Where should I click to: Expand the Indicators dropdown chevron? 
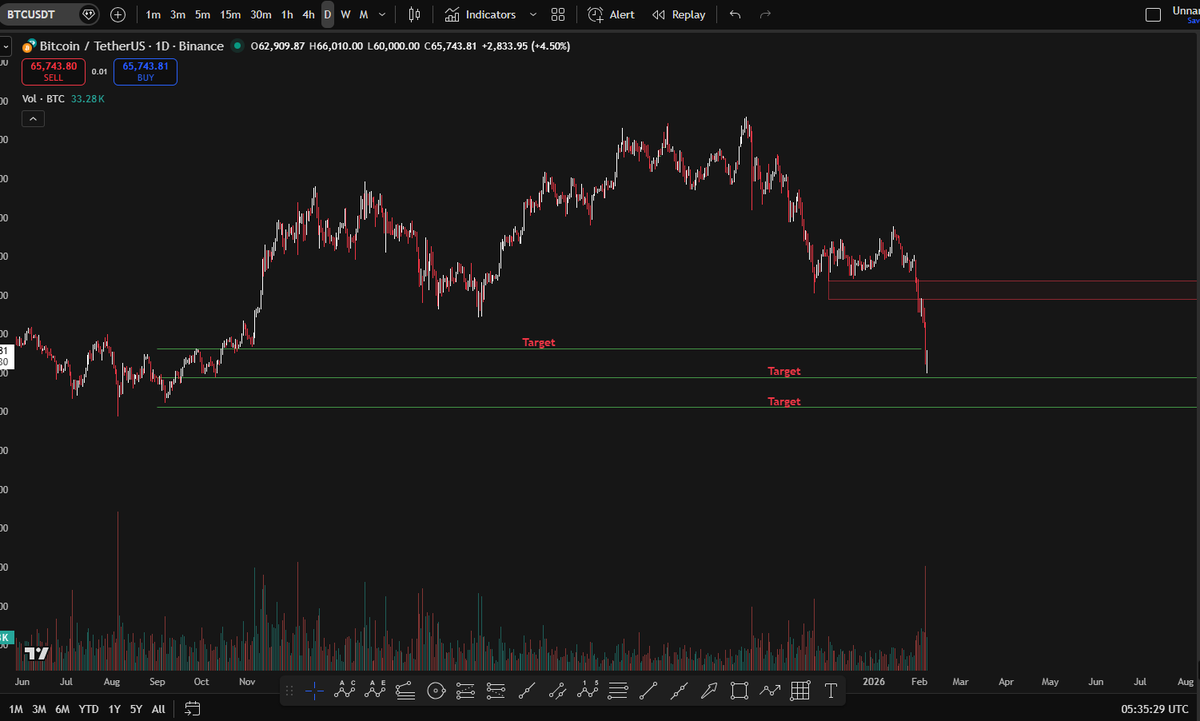[533, 14]
